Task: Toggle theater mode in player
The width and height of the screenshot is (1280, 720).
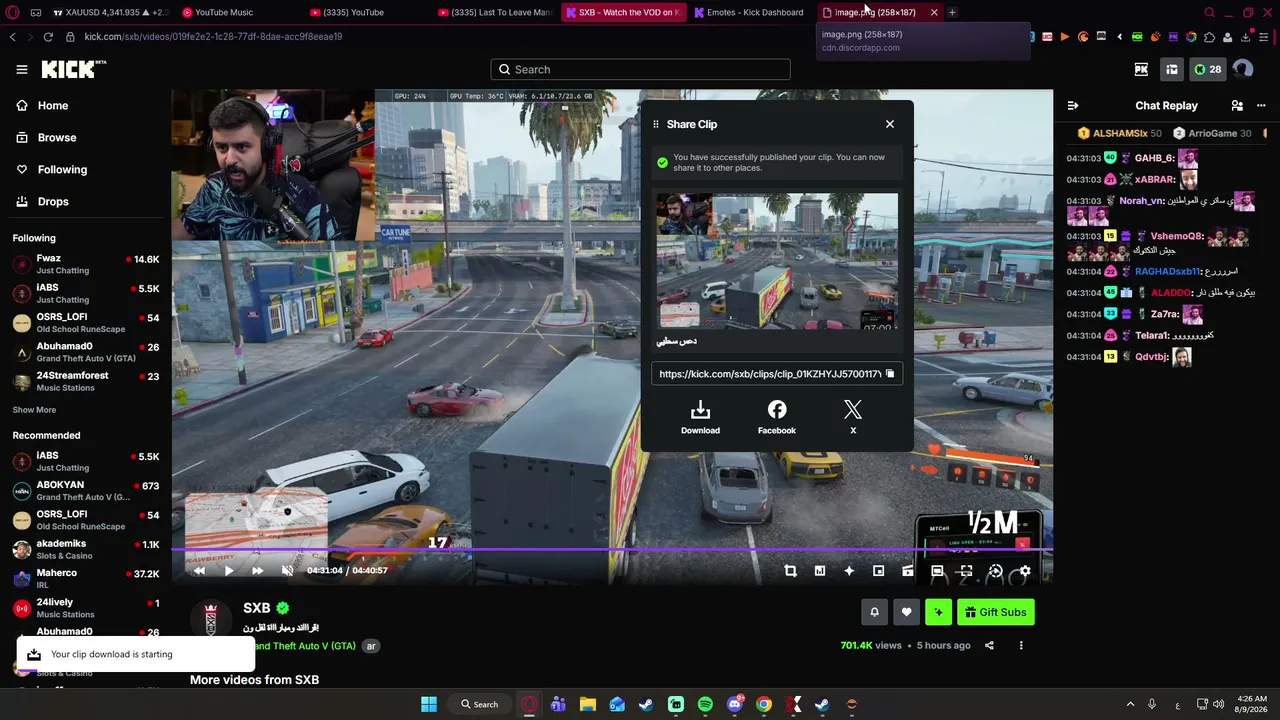Action: coord(937,571)
